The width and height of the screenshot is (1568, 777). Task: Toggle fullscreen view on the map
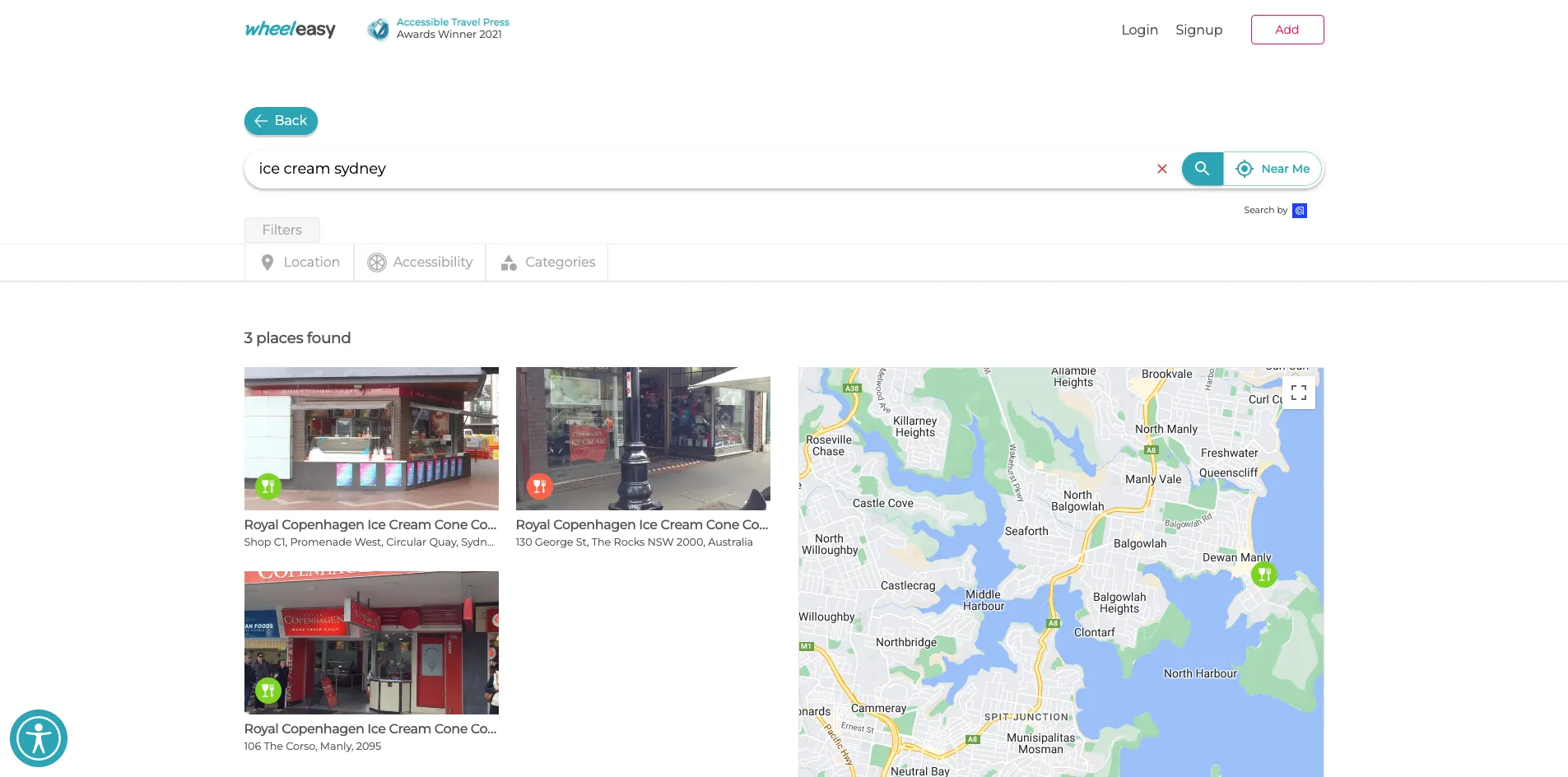click(1298, 393)
